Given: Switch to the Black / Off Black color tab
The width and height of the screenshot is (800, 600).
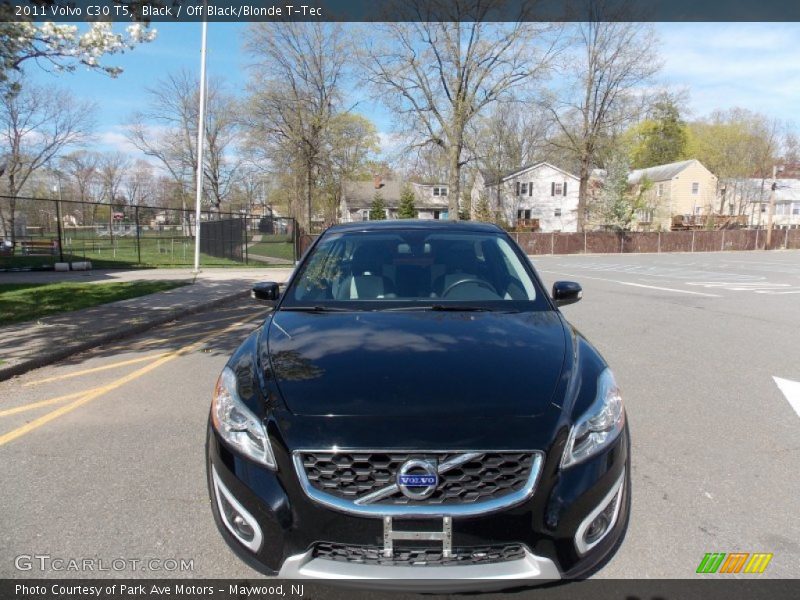Looking at the screenshot, I should pyautogui.click(x=180, y=8).
